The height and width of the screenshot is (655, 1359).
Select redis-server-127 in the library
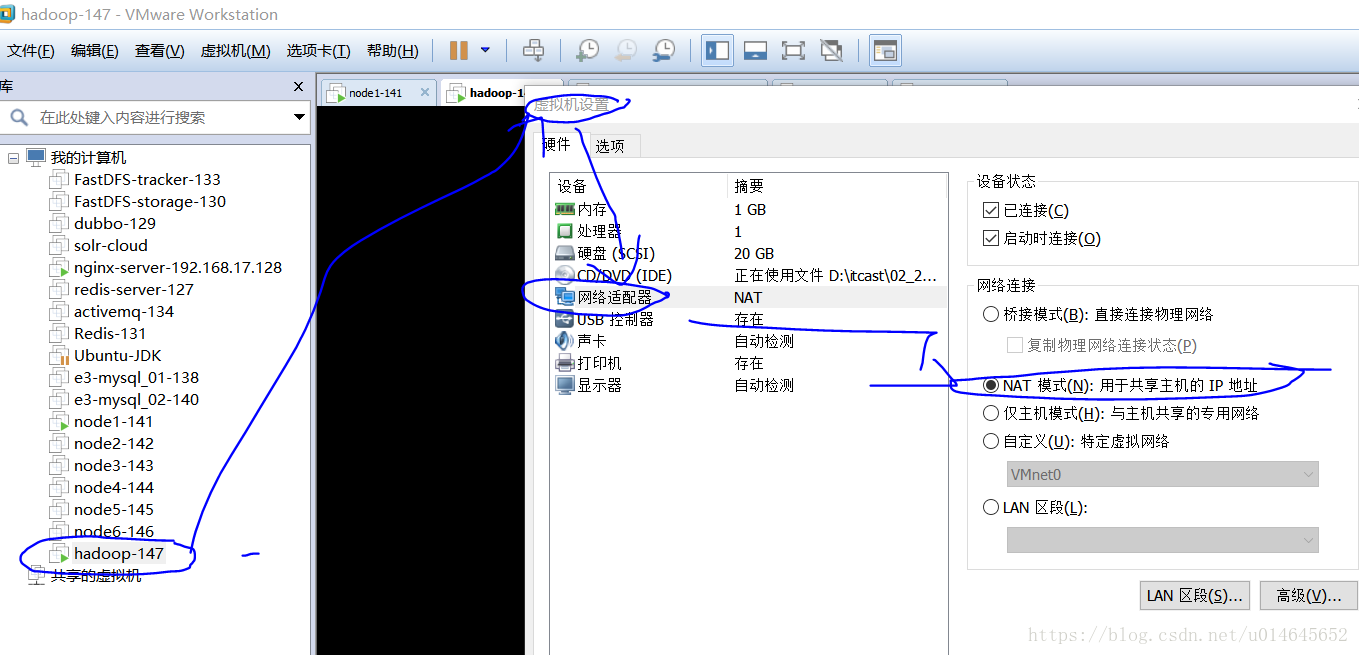tap(134, 290)
